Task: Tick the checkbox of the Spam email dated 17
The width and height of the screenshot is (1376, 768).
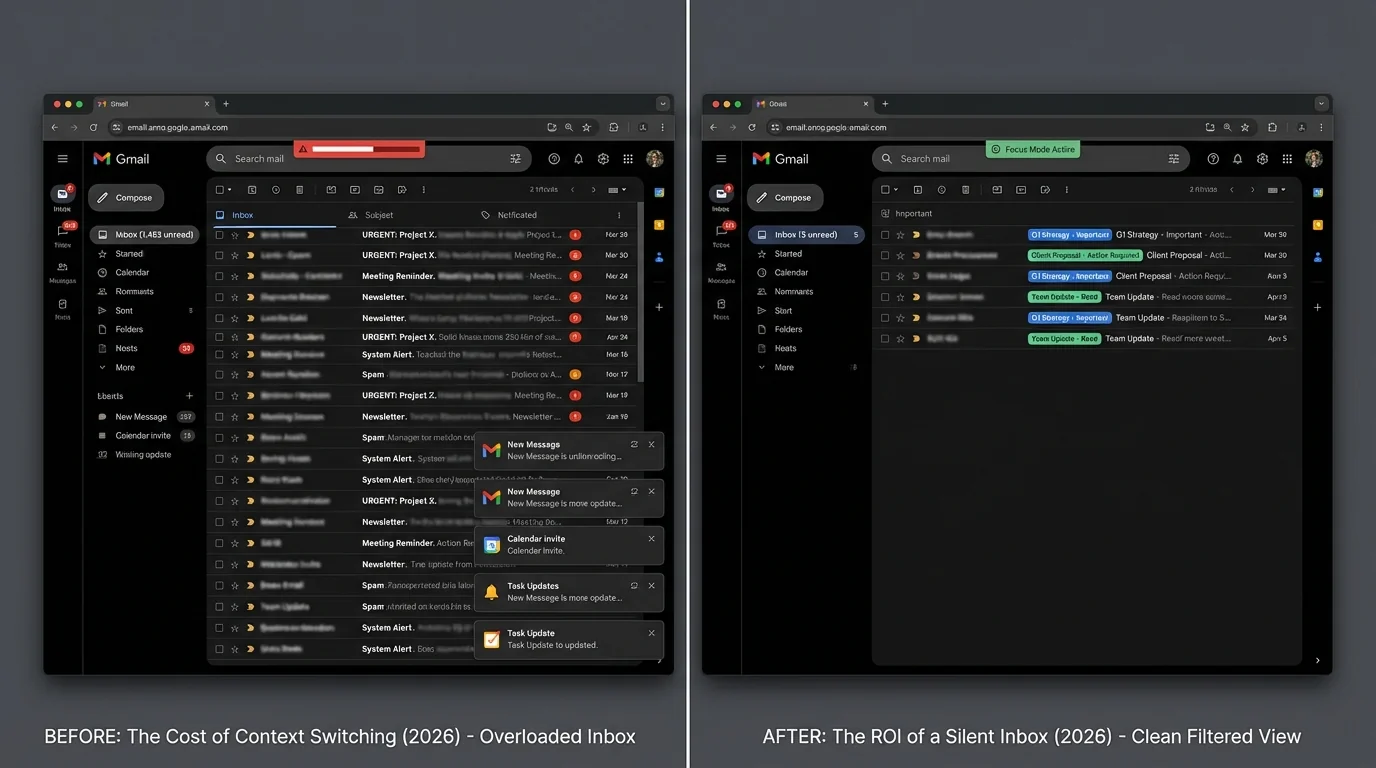Action: coord(220,375)
